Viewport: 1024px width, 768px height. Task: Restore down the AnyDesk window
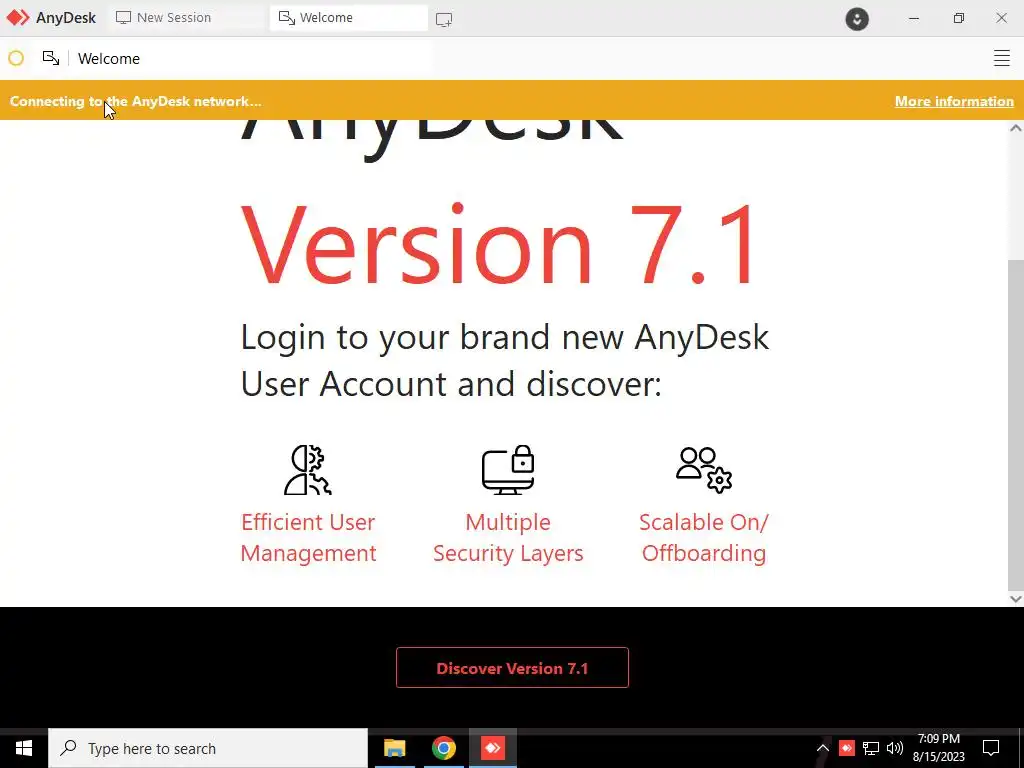tap(958, 18)
